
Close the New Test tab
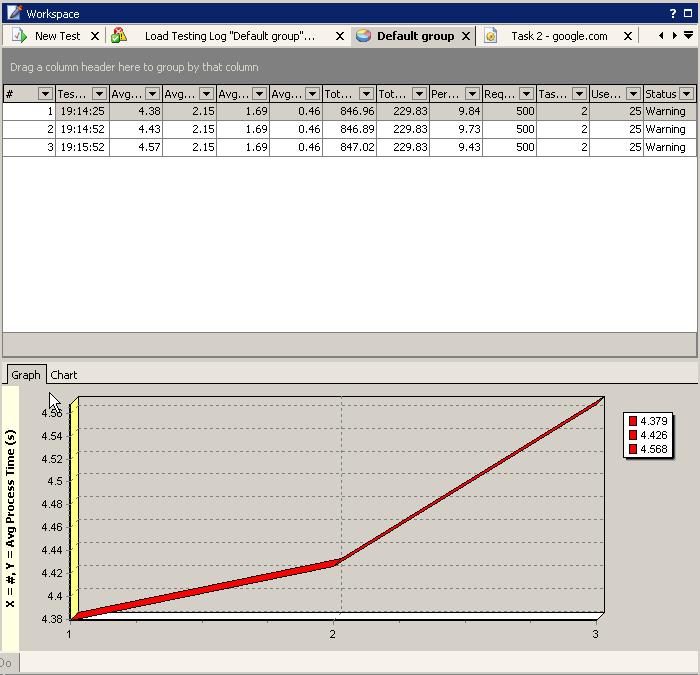pyautogui.click(x=95, y=36)
